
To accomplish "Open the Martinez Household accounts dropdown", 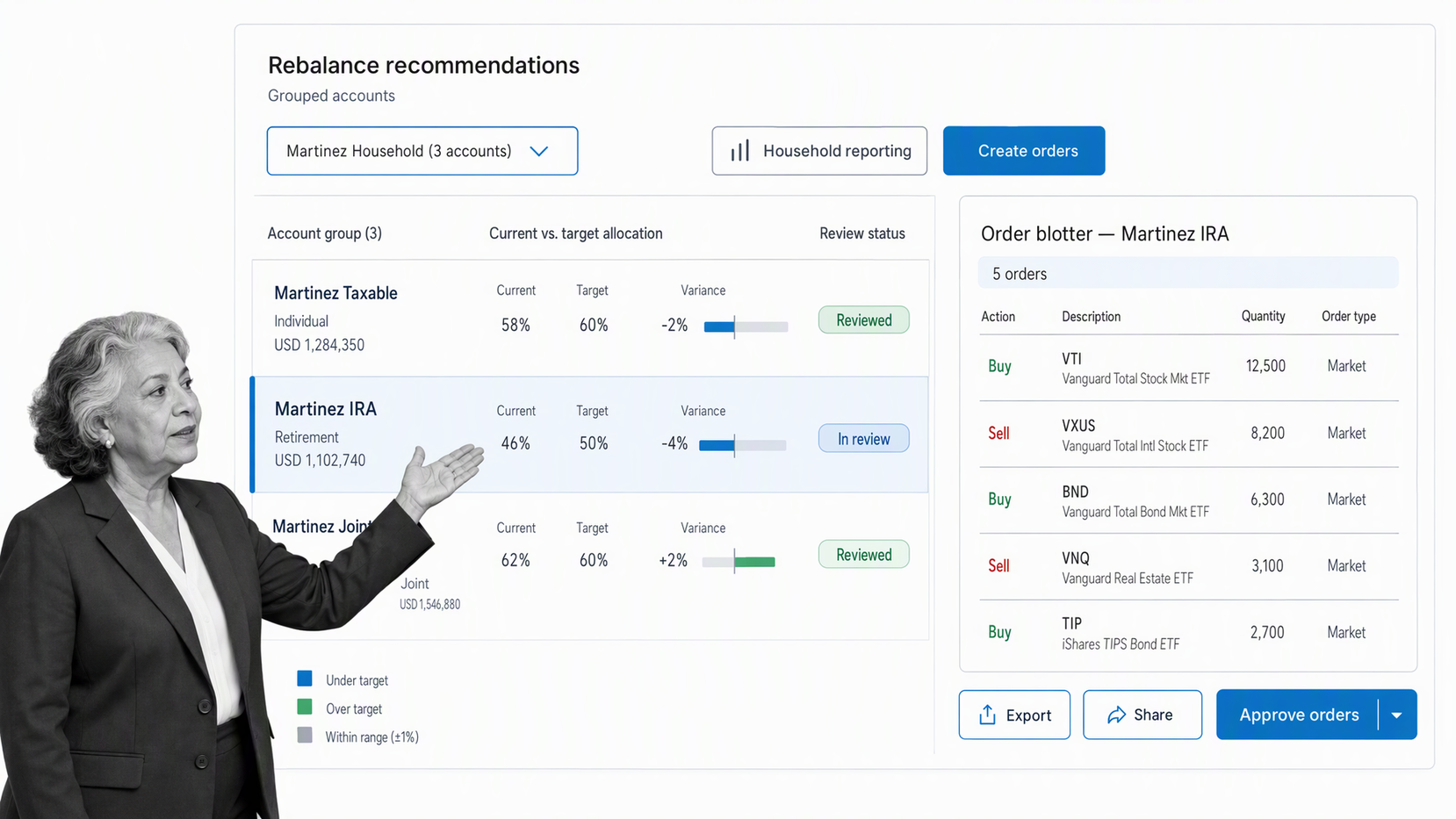I will click(422, 151).
